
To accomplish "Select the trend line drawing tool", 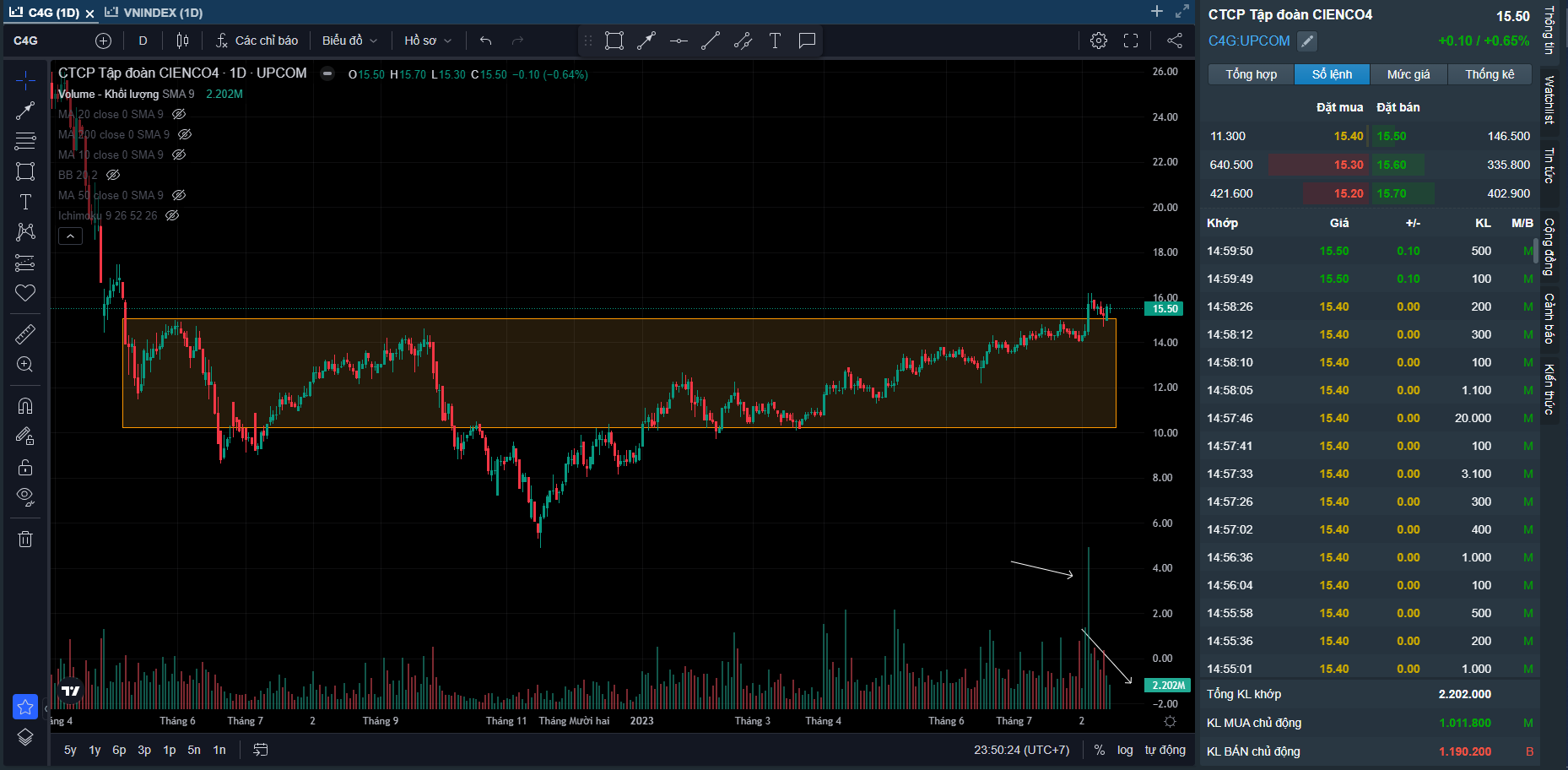I will [25, 111].
